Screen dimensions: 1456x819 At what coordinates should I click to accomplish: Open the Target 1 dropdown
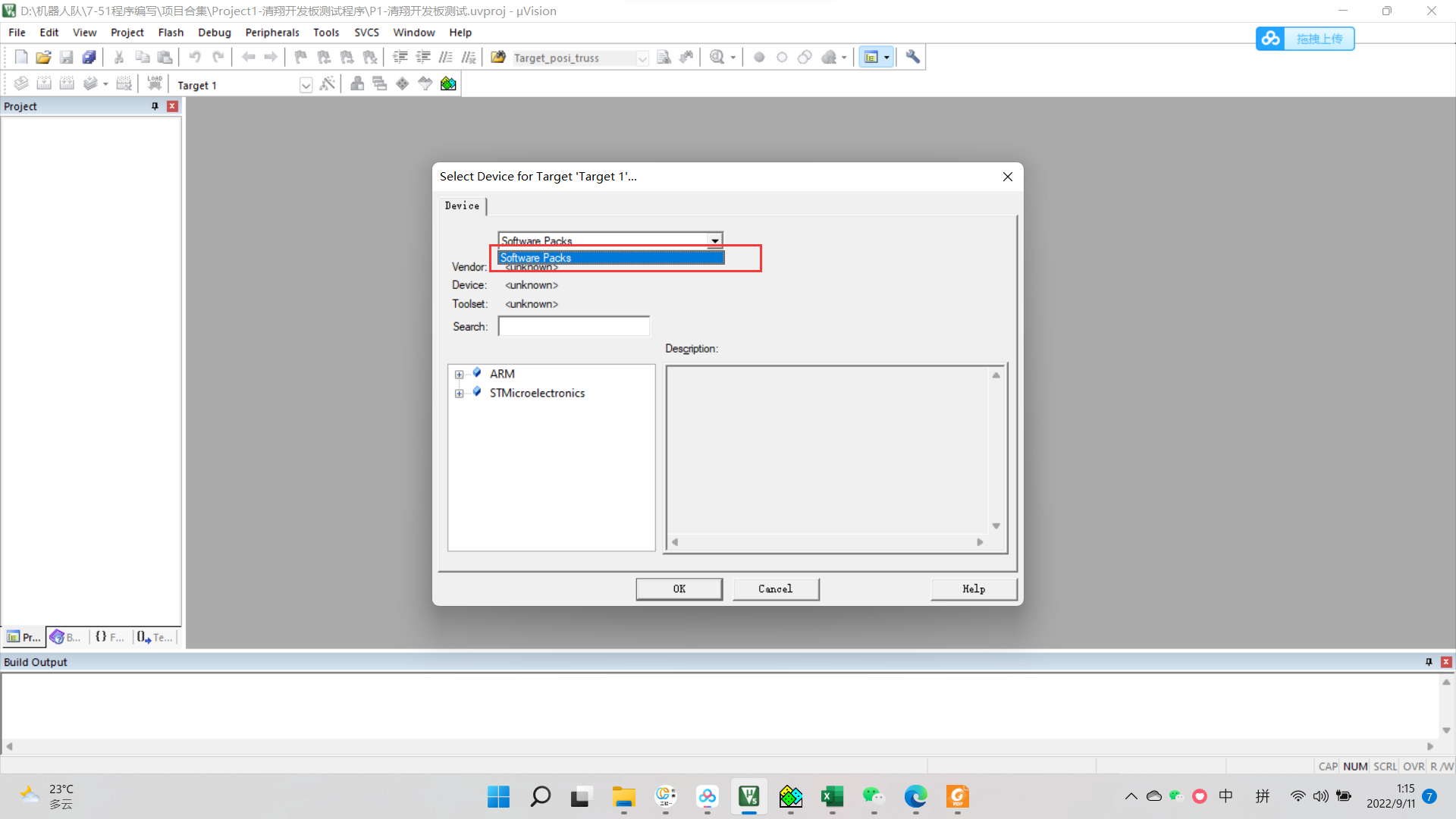coord(306,85)
